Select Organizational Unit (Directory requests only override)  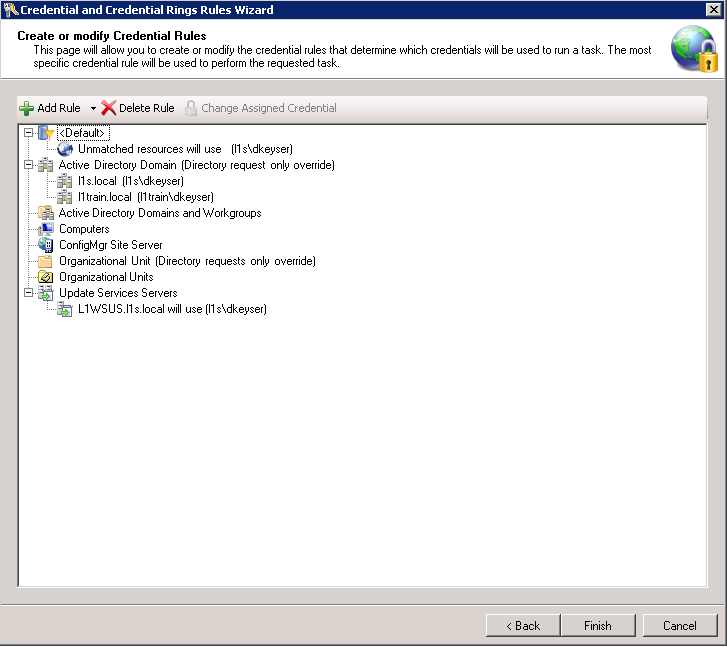[x=187, y=261]
